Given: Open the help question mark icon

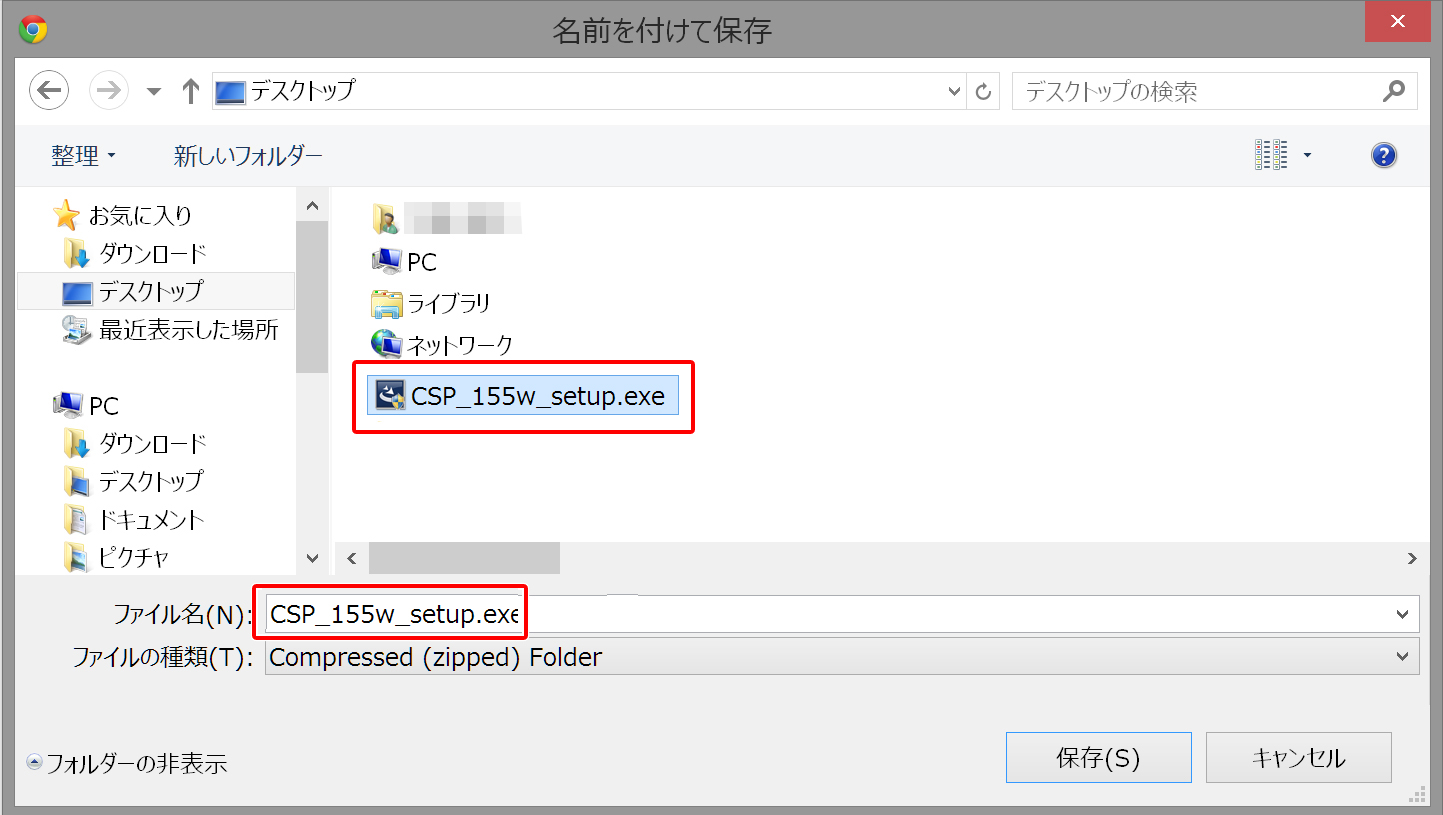Looking at the screenshot, I should [x=1384, y=155].
